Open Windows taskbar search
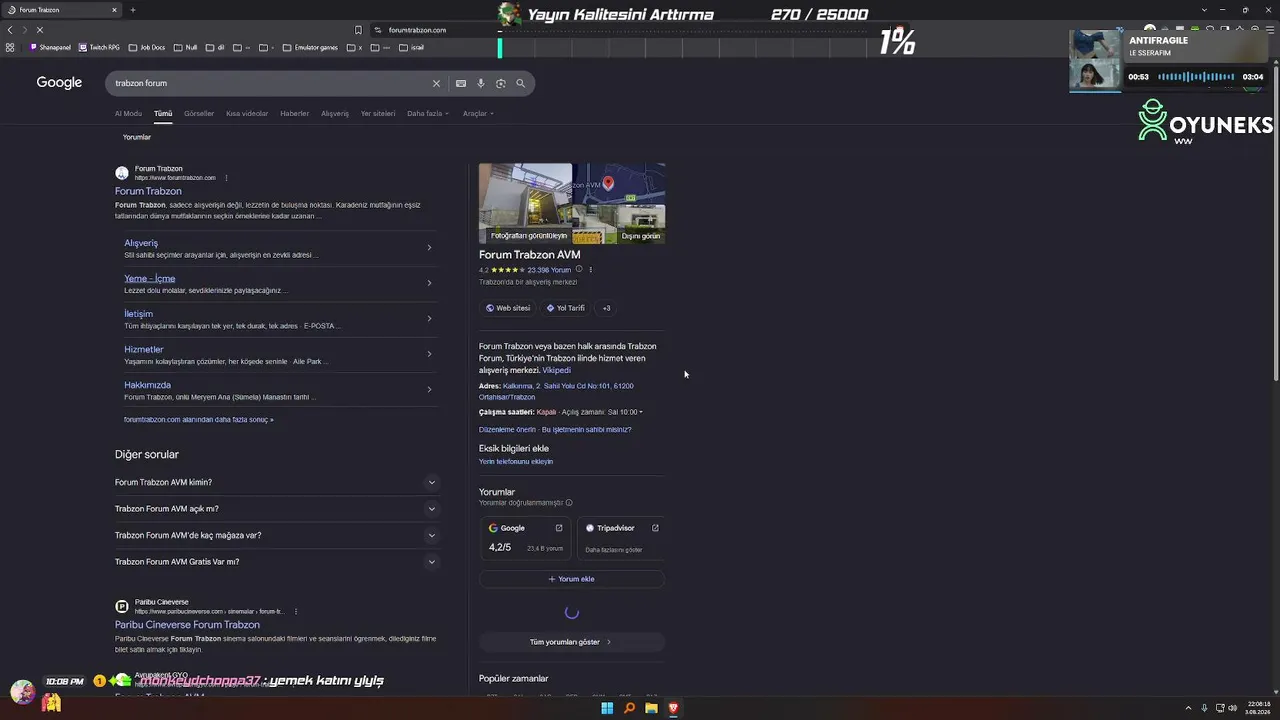Image resolution: width=1280 pixels, height=720 pixels. click(629, 708)
